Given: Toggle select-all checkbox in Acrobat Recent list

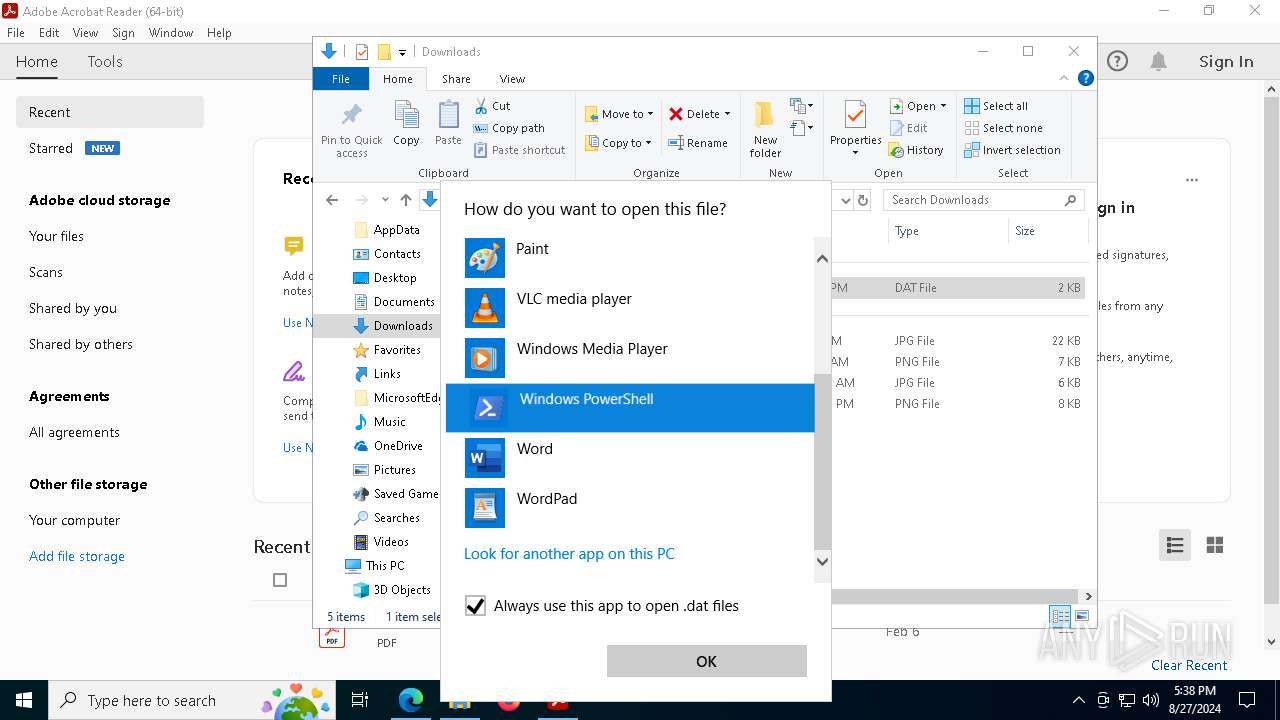Looking at the screenshot, I should (280, 580).
